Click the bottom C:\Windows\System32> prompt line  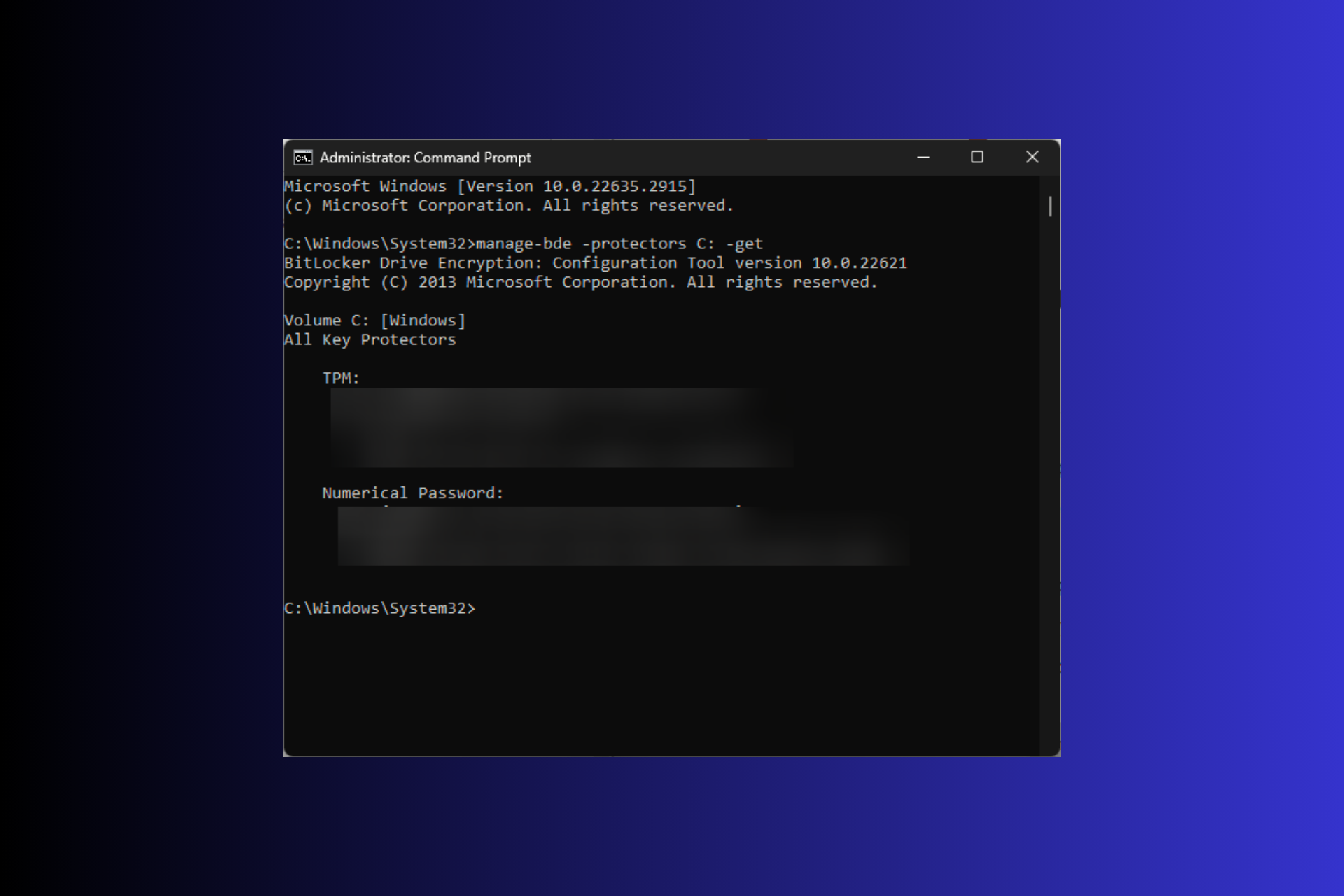tap(379, 608)
